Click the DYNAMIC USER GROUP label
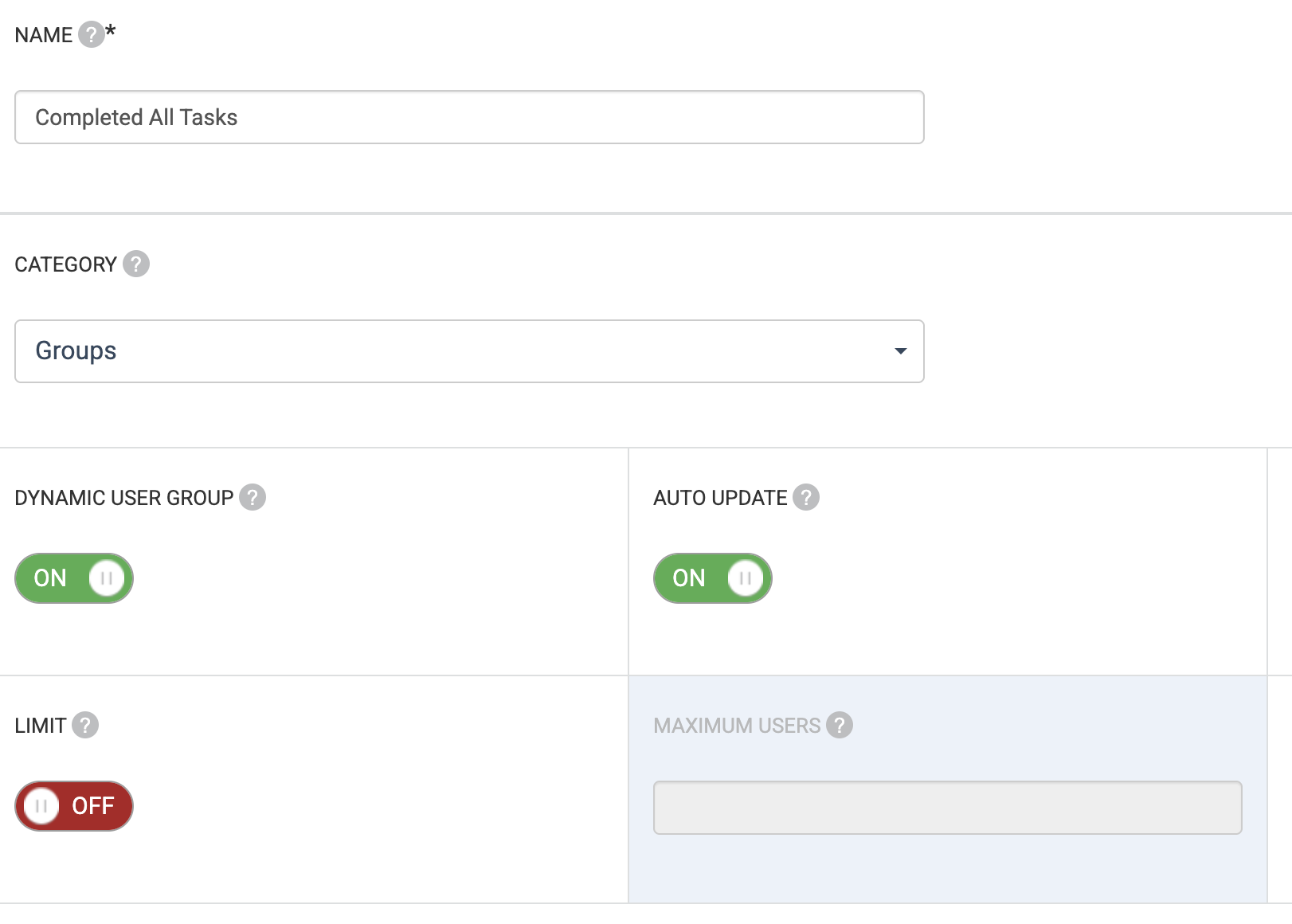The image size is (1292, 924). point(124,498)
